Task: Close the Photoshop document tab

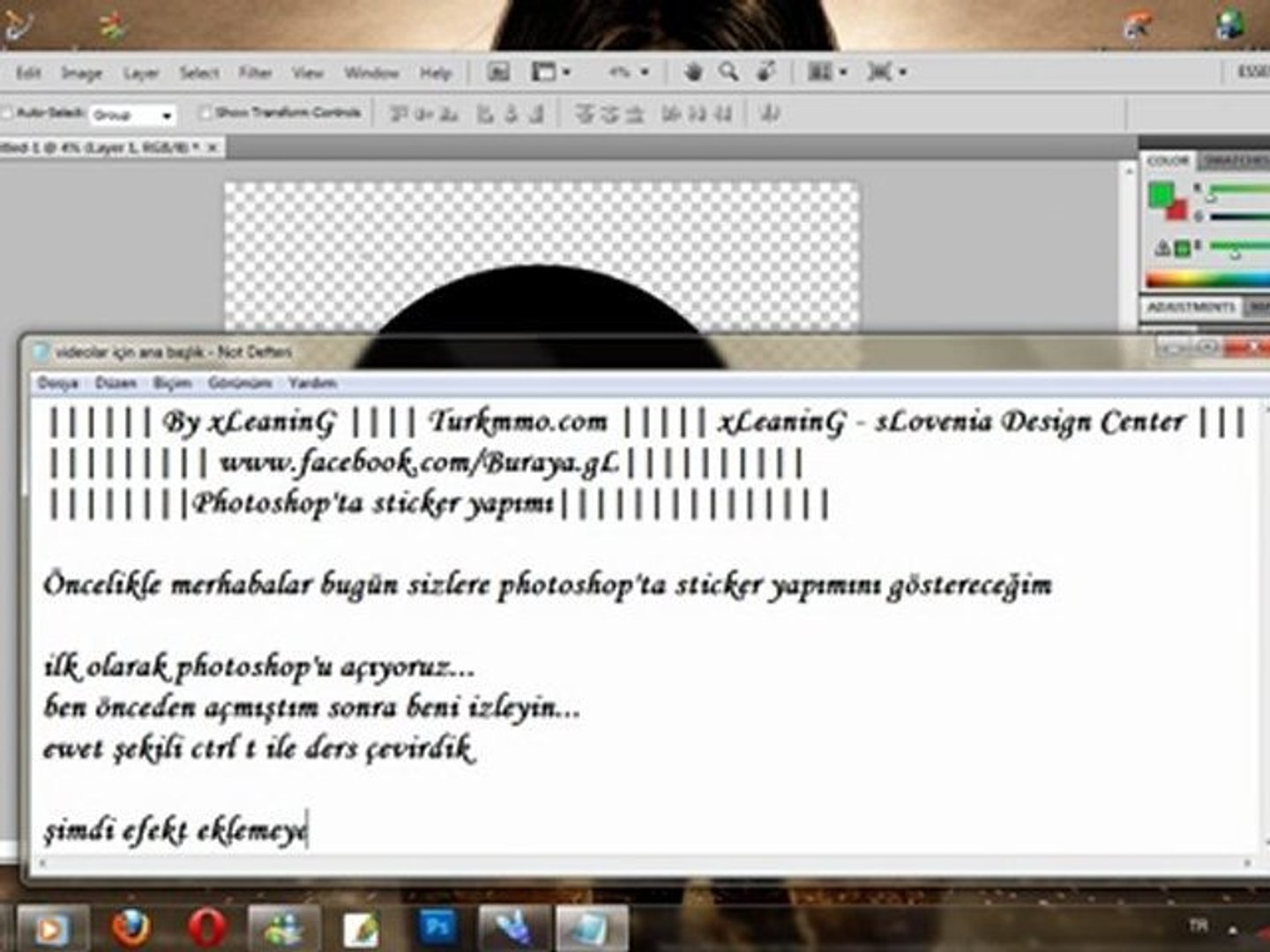Action: coord(212,148)
